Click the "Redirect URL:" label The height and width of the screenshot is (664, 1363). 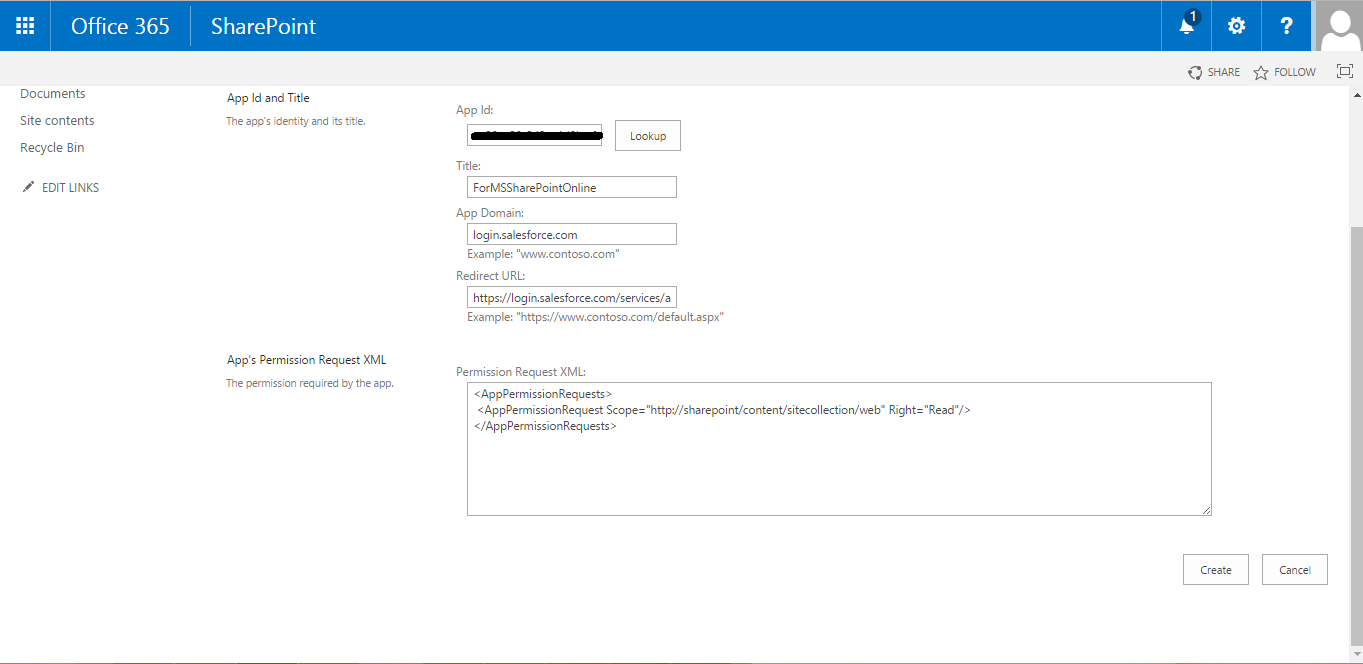[490, 276]
